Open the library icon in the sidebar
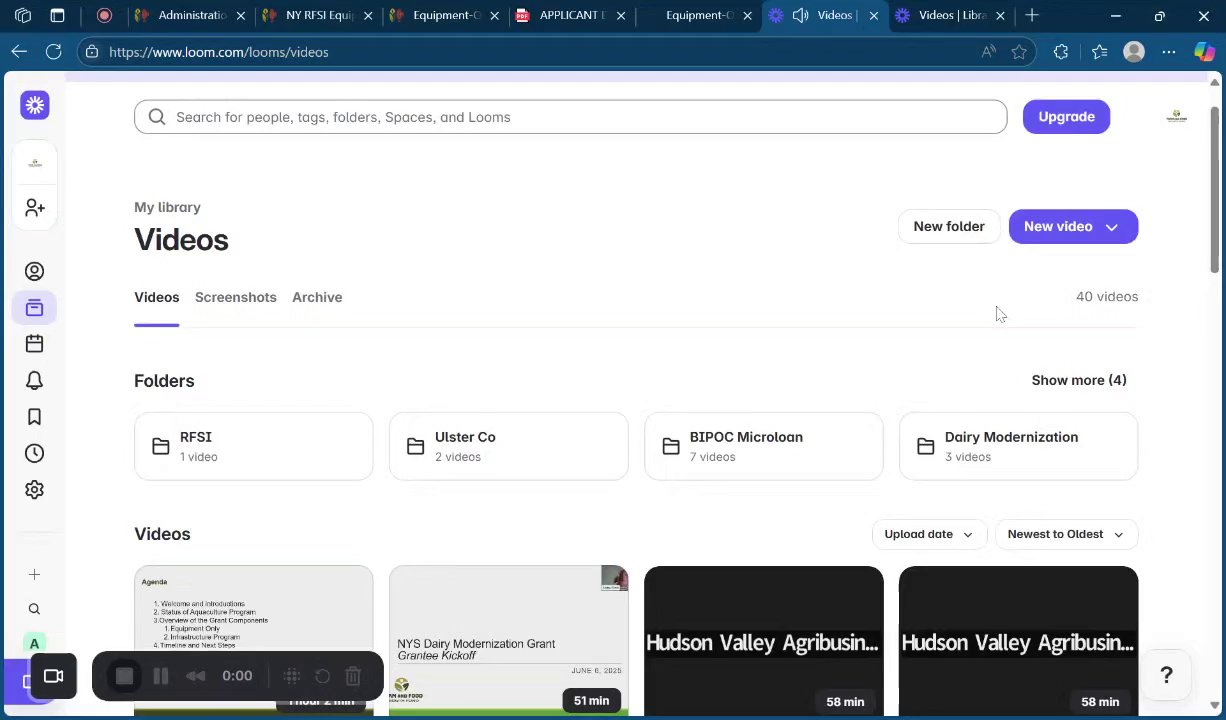 click(35, 308)
